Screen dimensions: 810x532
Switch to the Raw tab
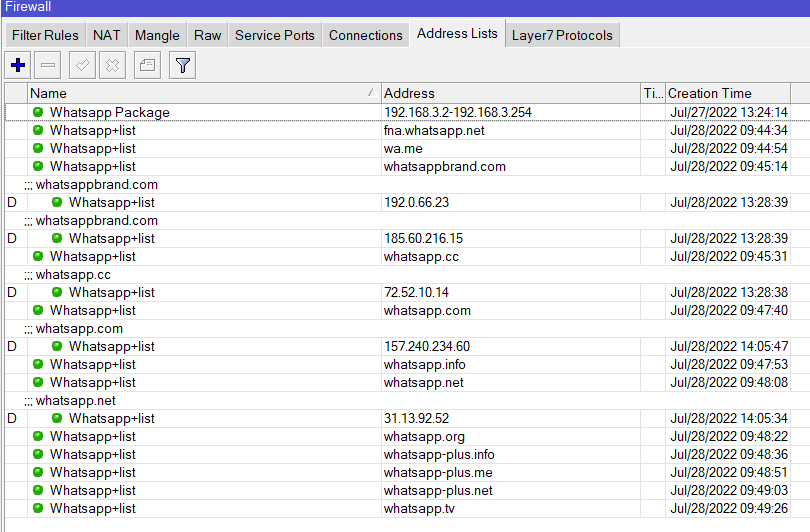tap(207, 35)
